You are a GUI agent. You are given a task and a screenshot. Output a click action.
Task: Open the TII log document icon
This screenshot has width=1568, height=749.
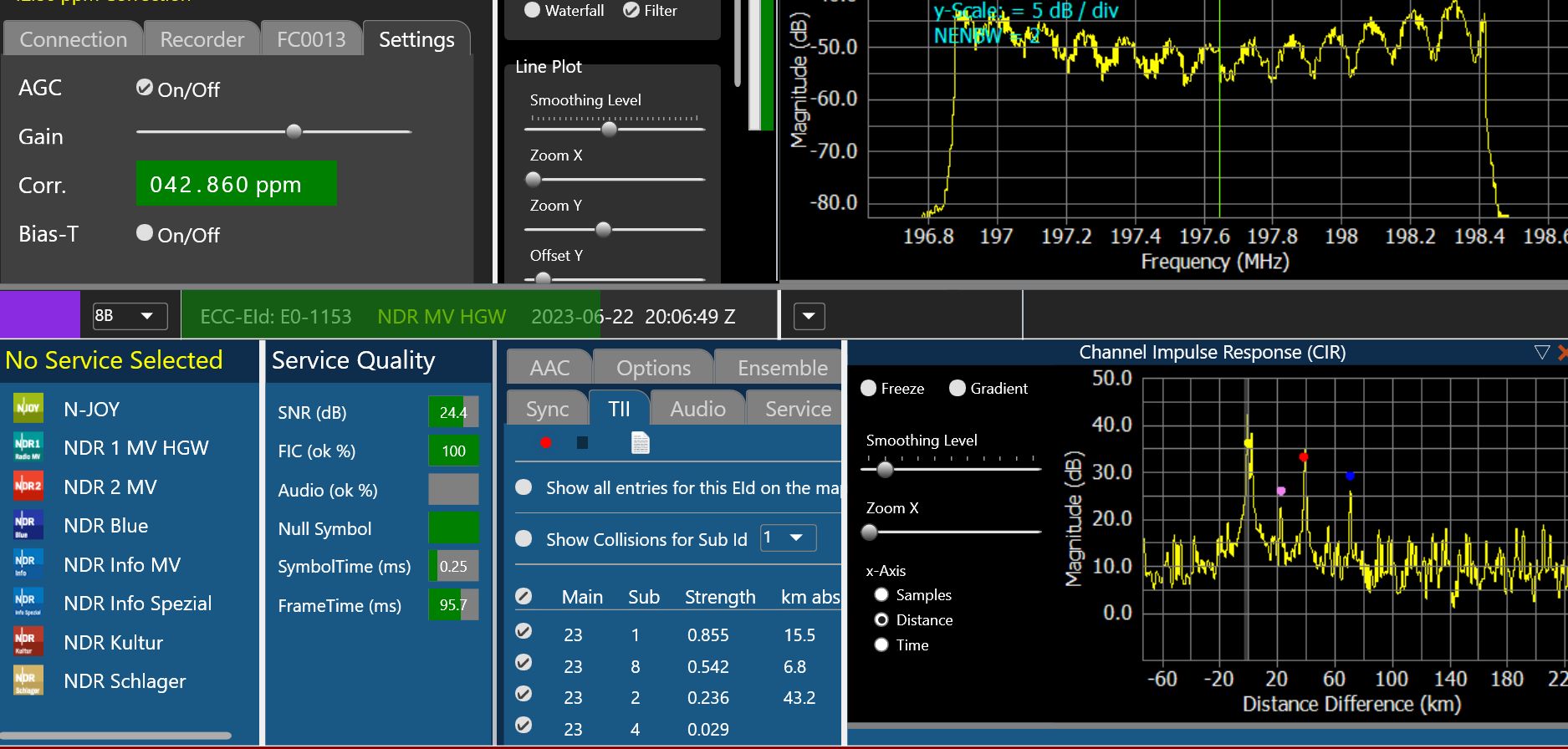(x=640, y=442)
